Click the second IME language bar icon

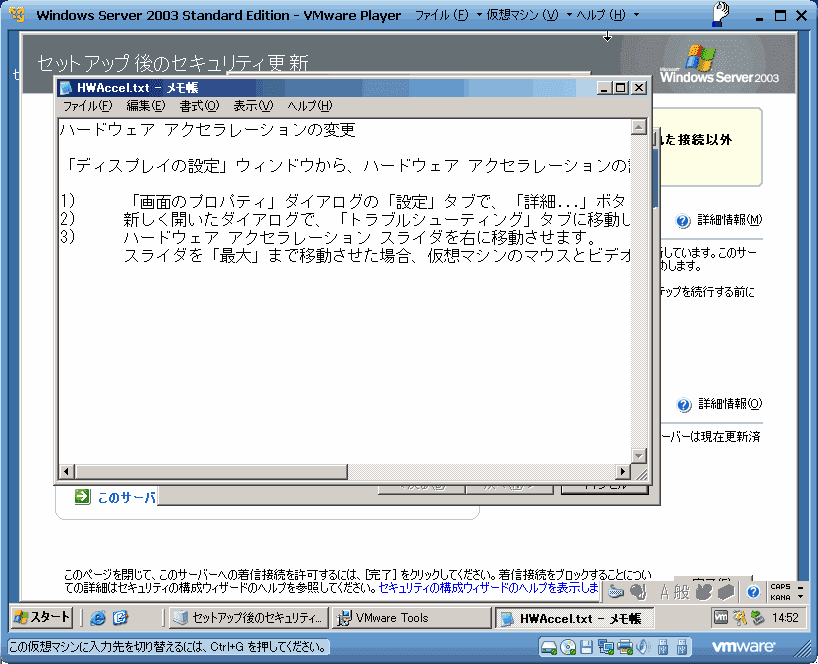[638, 591]
